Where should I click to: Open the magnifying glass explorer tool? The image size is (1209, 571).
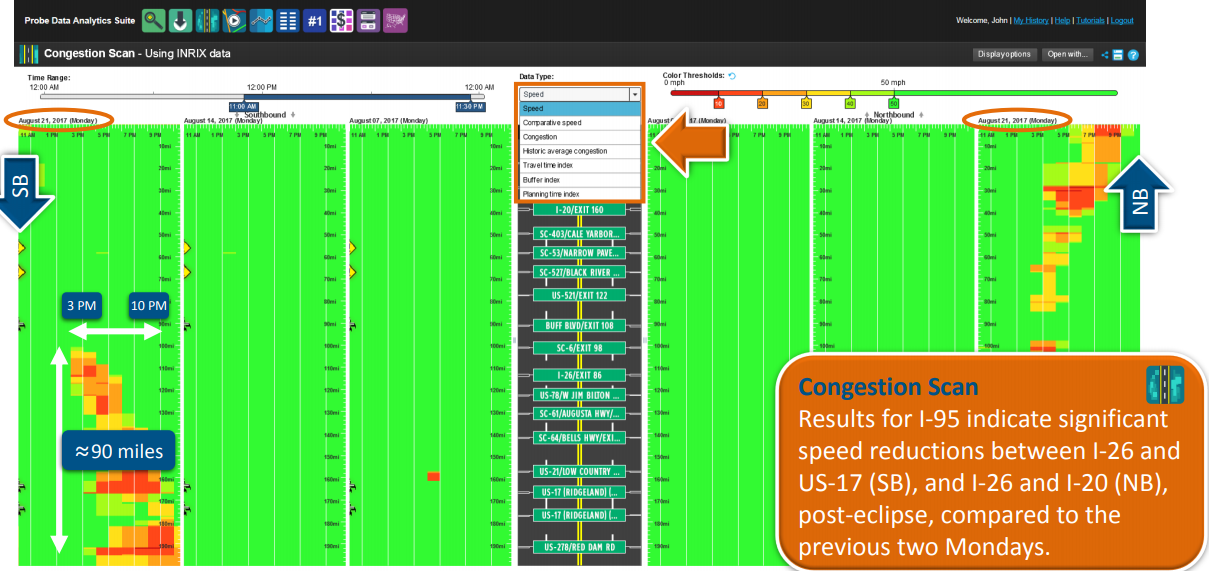pos(153,20)
